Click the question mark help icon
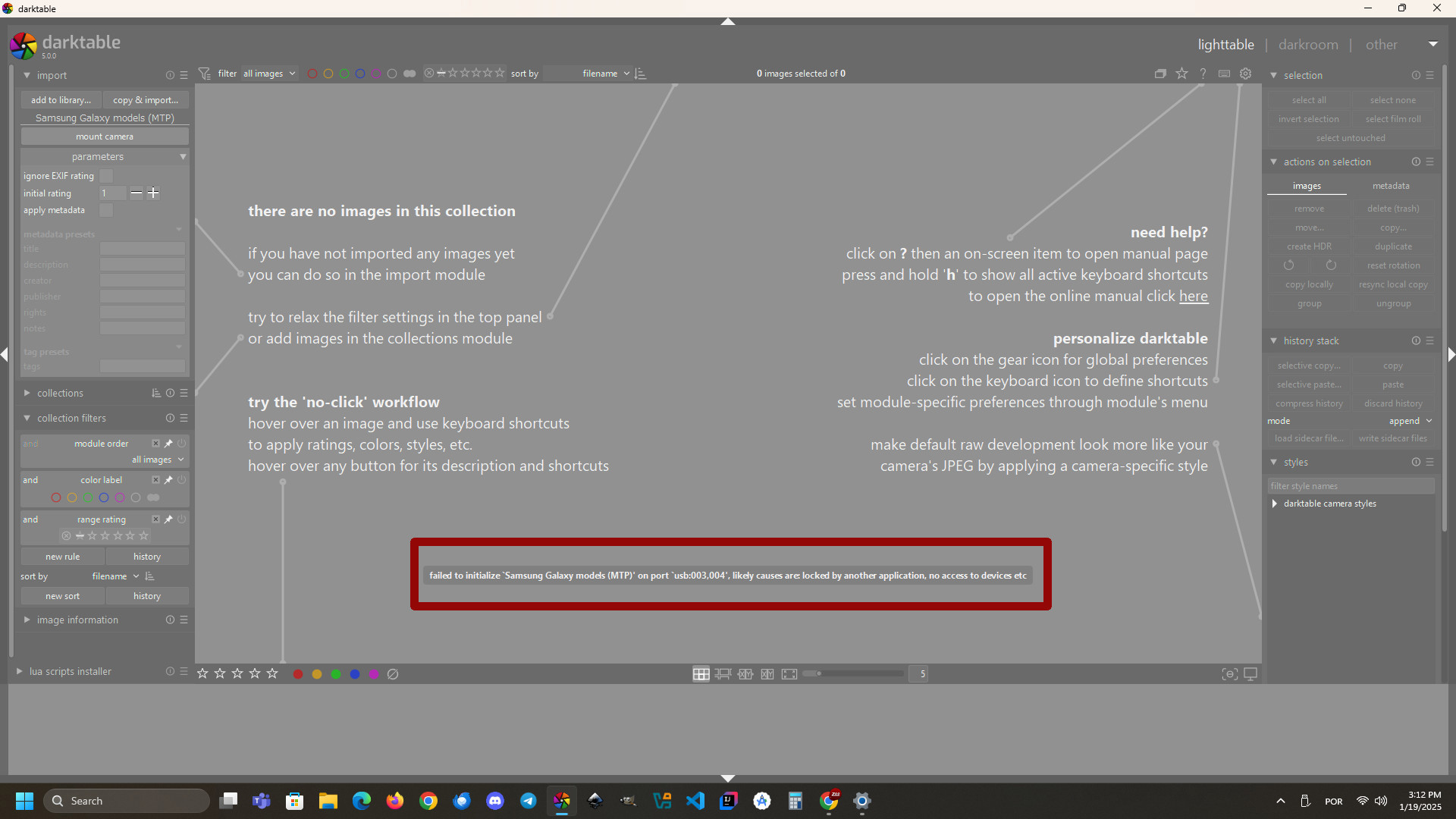 coord(1203,74)
